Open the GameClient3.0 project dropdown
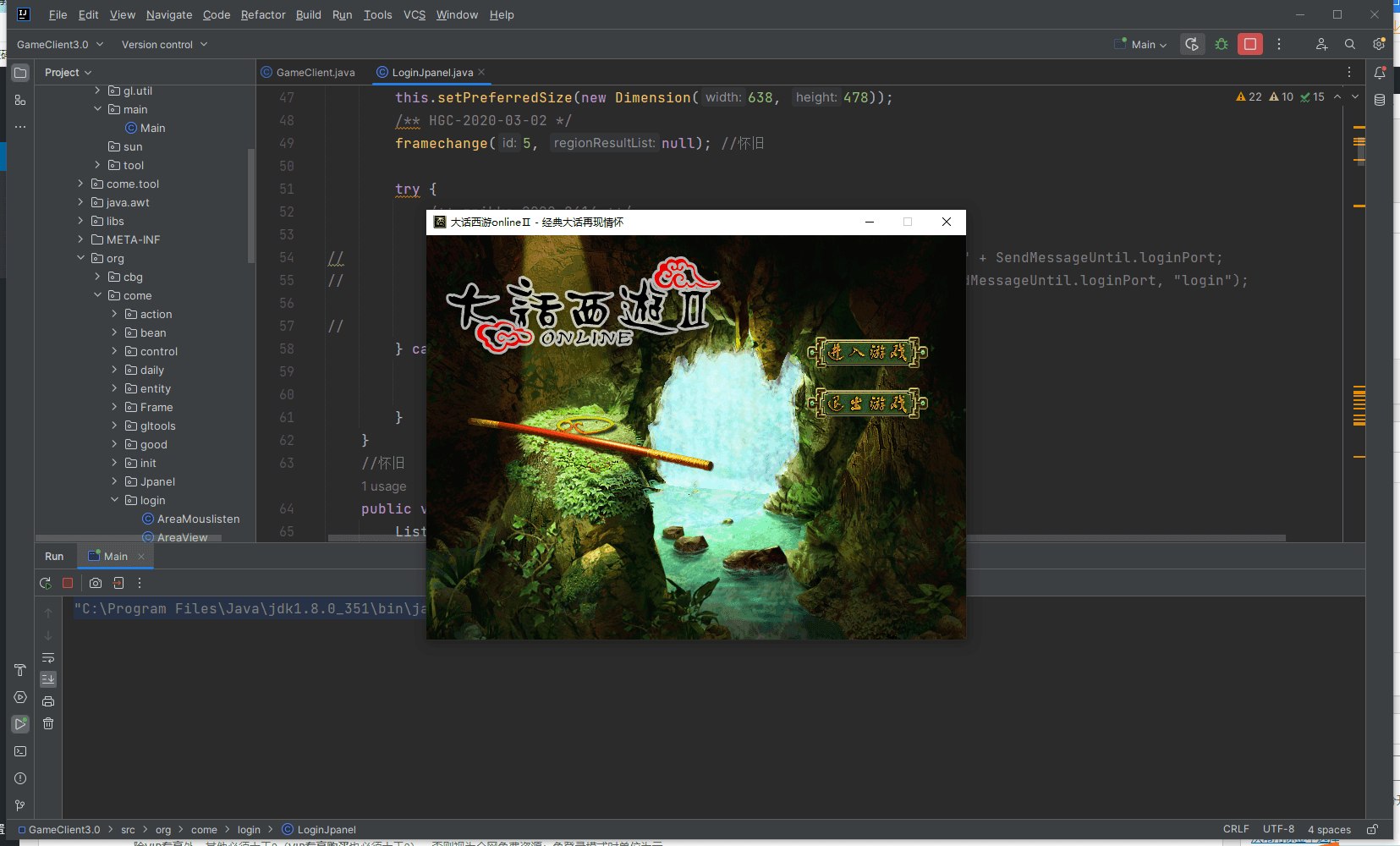 (x=60, y=44)
